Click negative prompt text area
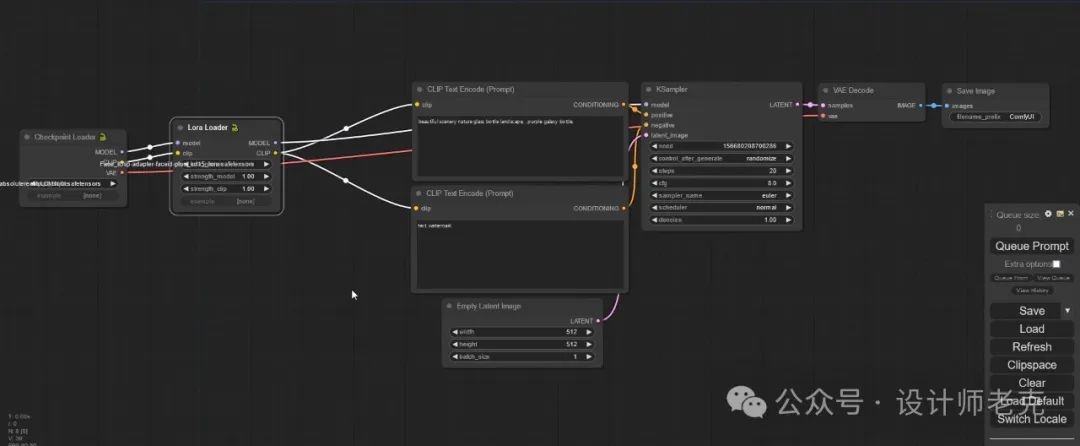Image resolution: width=1080 pixels, height=446 pixels. 520,254
